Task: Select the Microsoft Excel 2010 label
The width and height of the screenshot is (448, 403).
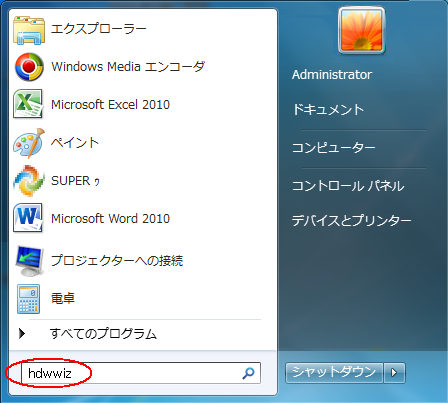Action: 110,105
